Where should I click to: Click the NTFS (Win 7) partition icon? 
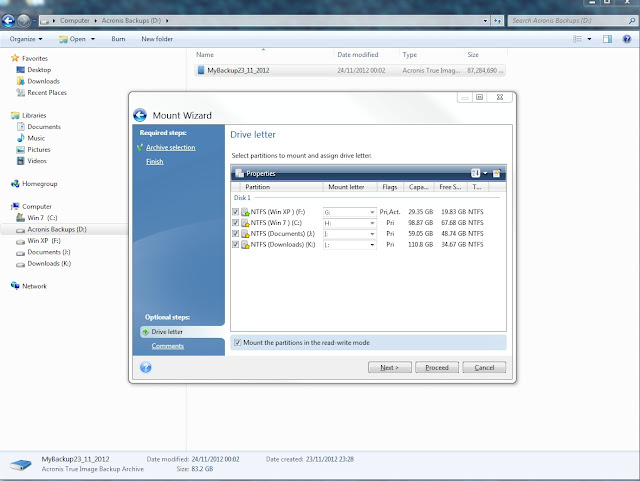[x=245, y=223]
